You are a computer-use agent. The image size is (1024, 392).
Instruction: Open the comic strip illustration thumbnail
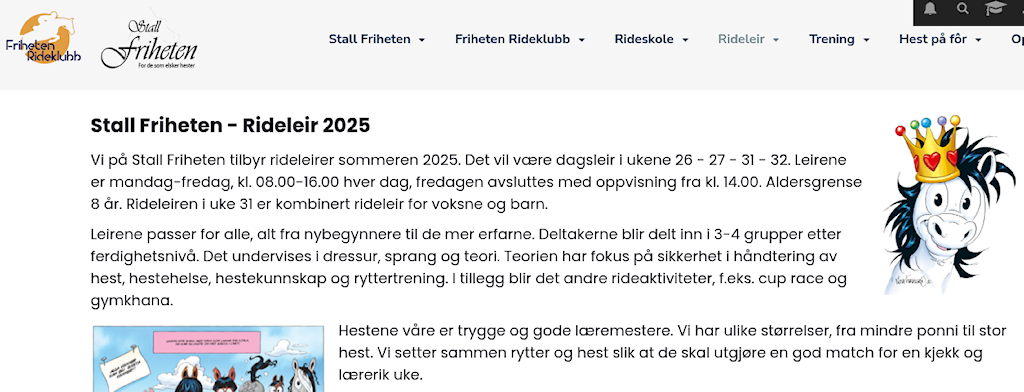[x=208, y=359]
